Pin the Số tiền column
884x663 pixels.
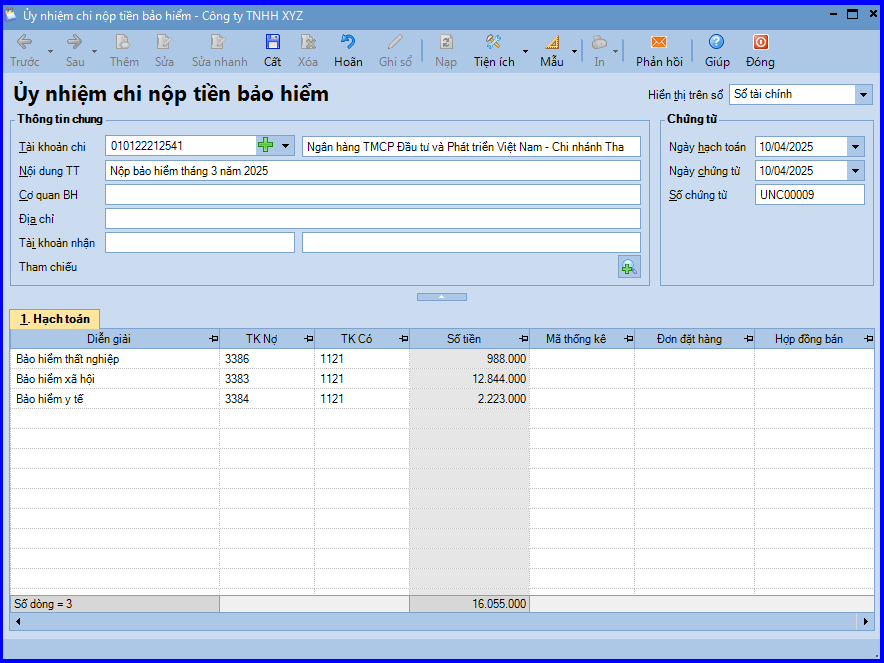[x=523, y=339]
